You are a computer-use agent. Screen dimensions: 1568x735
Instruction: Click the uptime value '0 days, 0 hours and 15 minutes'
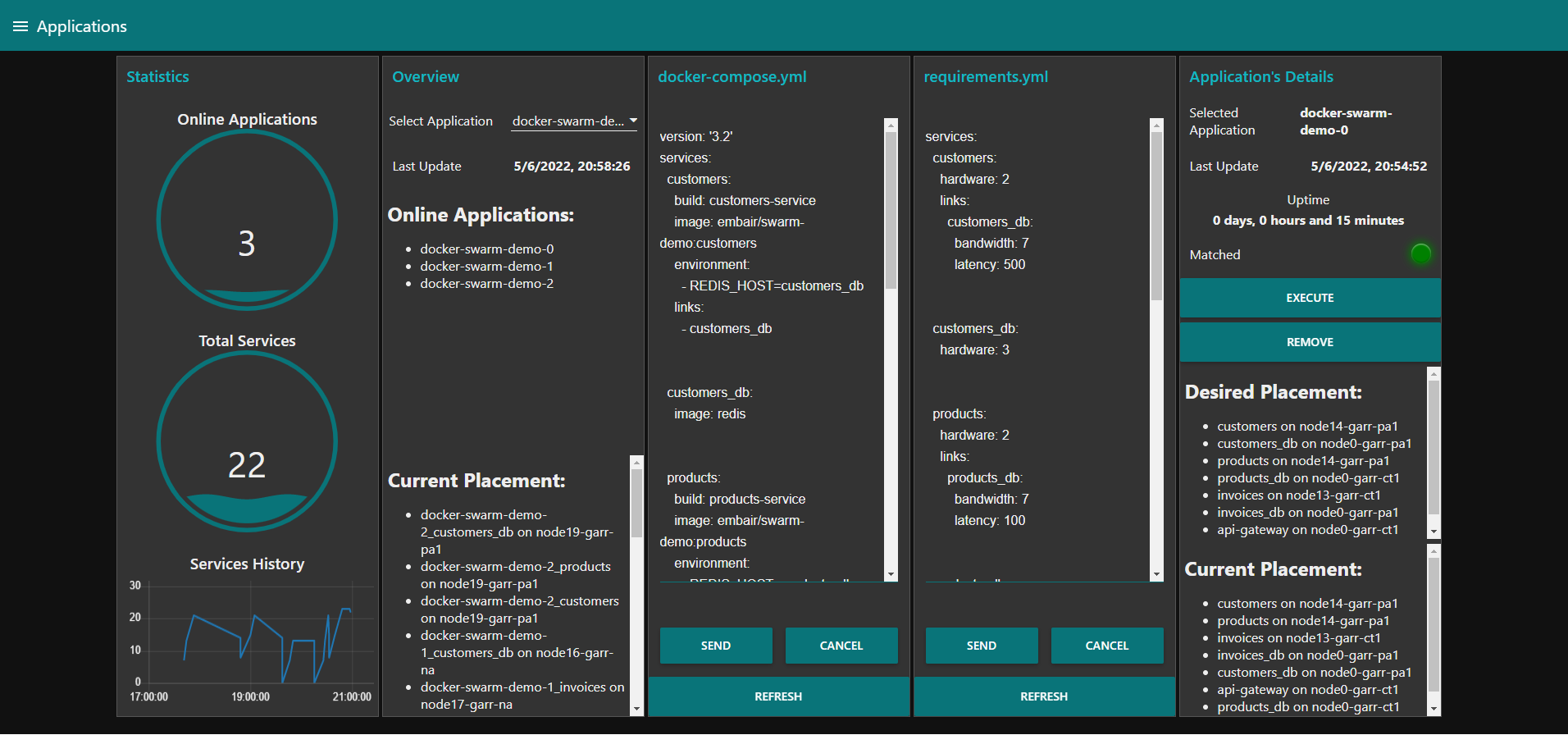(1308, 221)
